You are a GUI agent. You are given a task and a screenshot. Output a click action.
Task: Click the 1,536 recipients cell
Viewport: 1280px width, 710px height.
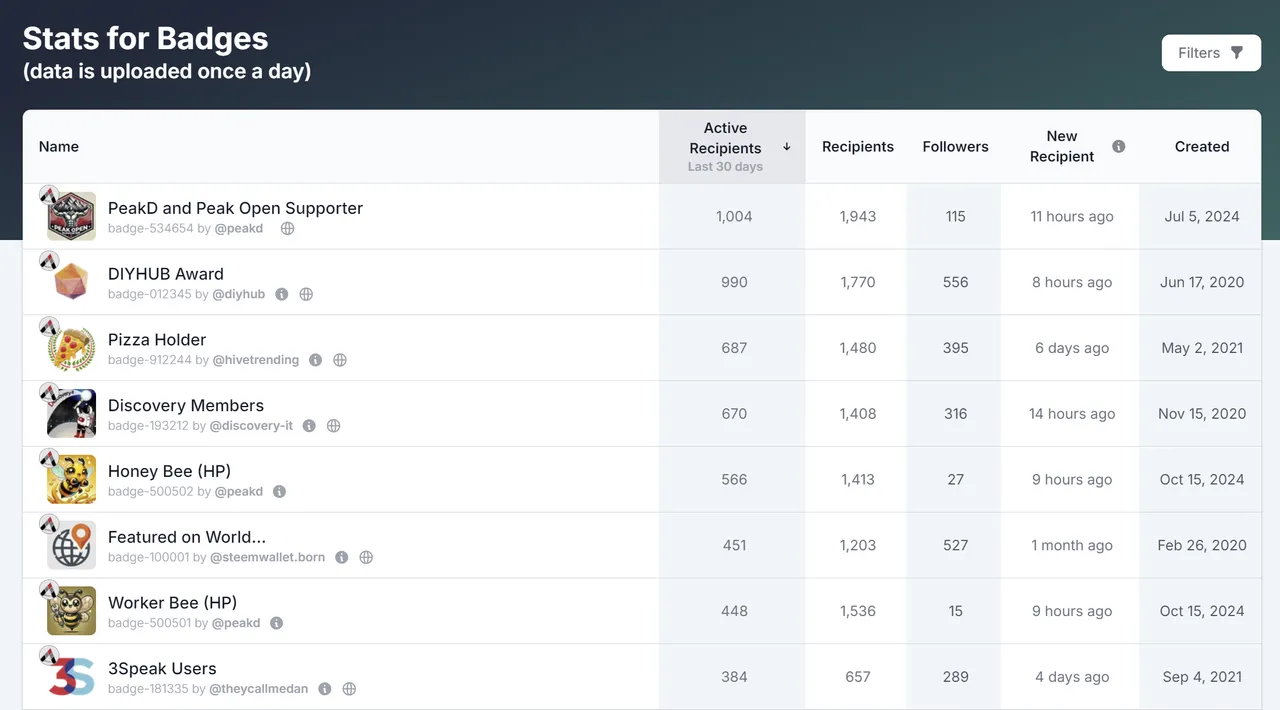pos(858,611)
